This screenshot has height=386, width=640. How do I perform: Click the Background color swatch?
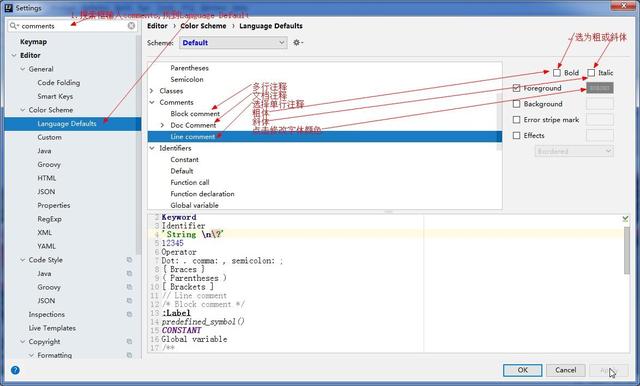click(x=600, y=104)
